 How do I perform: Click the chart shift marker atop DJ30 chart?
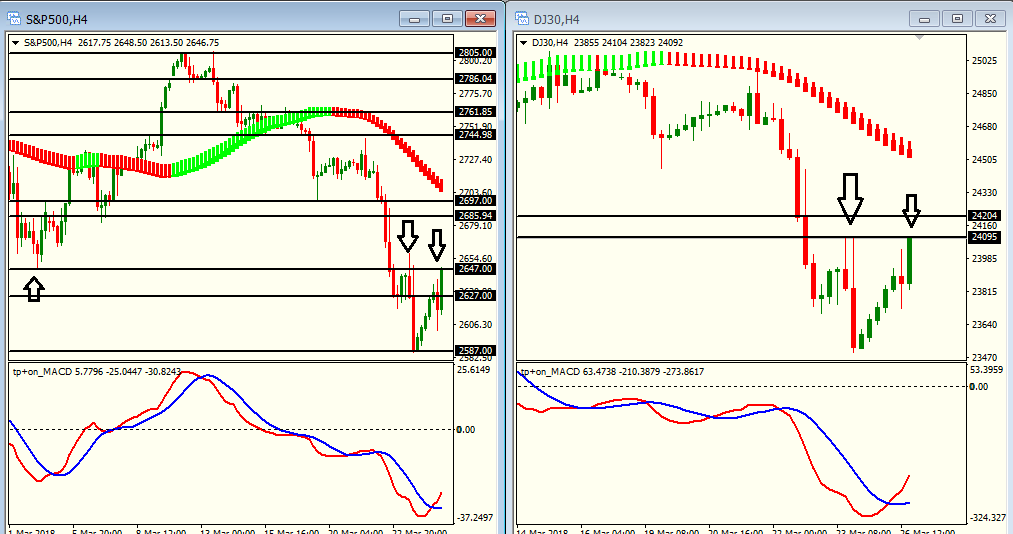tap(919, 38)
